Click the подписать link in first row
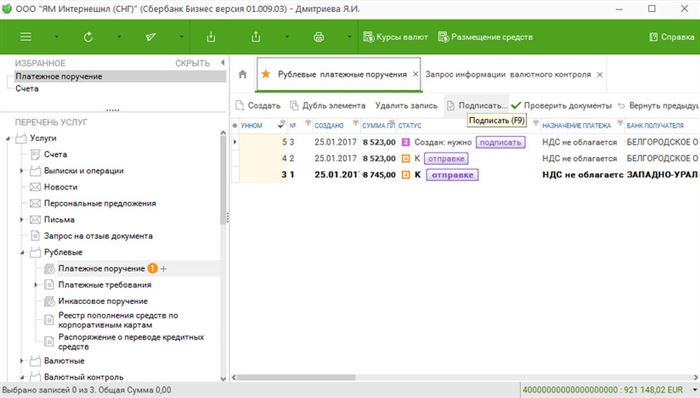700x398 pixels. [500, 142]
